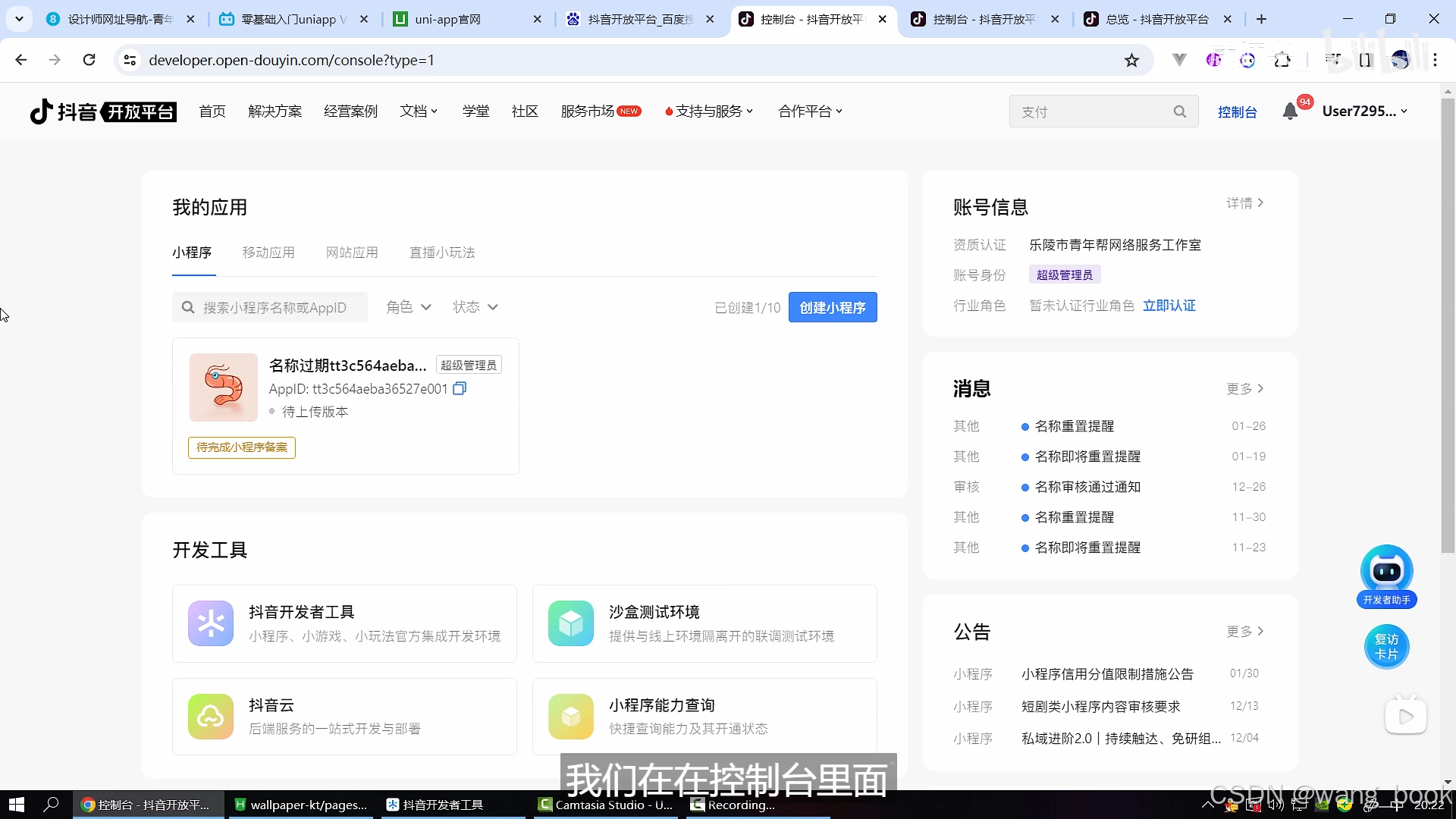Open the Chrome three-dot menu

(x=1435, y=60)
